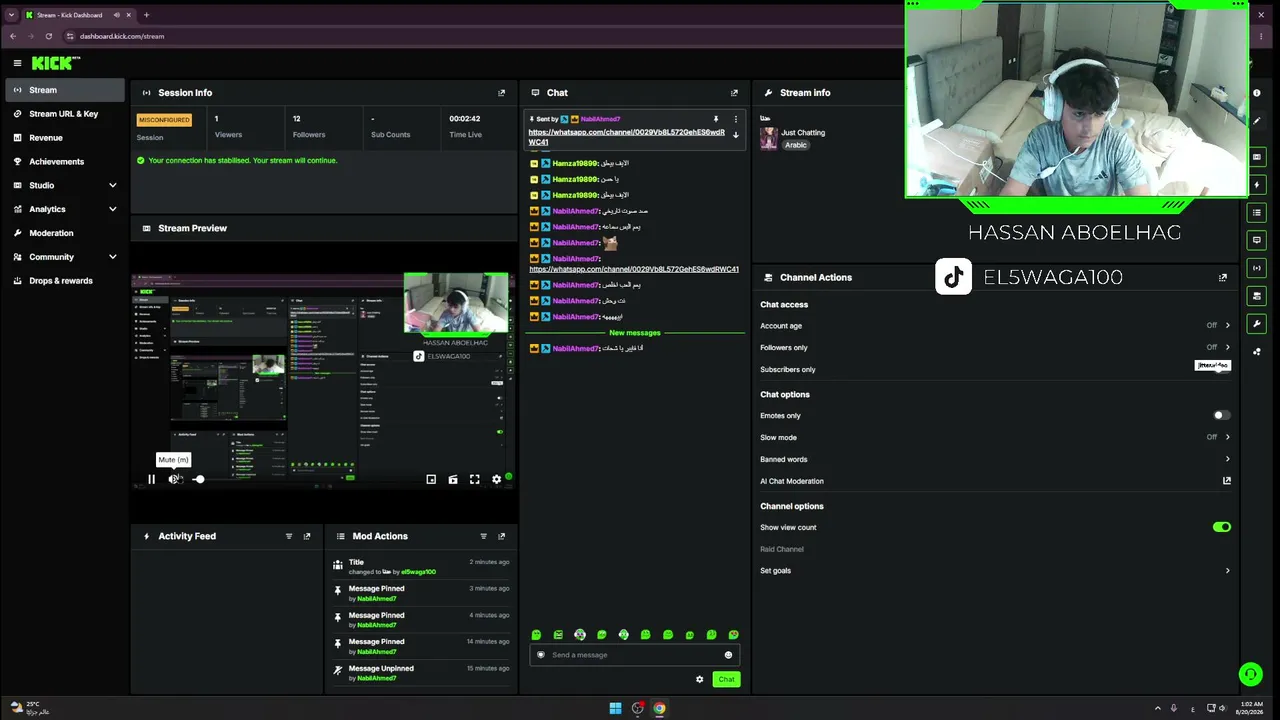Expand pinned message with down arrow
This screenshot has height=720, width=1280.
[x=736, y=135]
